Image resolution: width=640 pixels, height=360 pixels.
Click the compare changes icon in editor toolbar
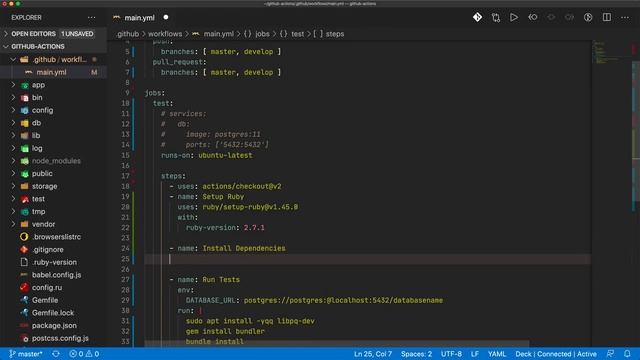(x=496, y=17)
